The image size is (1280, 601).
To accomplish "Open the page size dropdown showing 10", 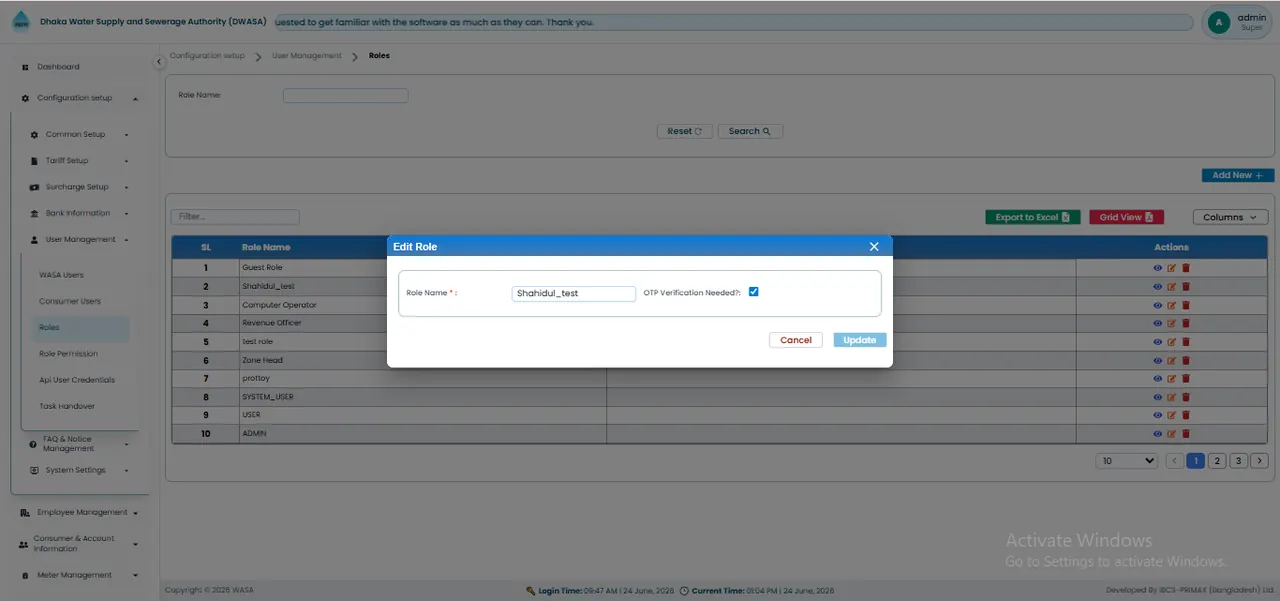I will pyautogui.click(x=1127, y=461).
